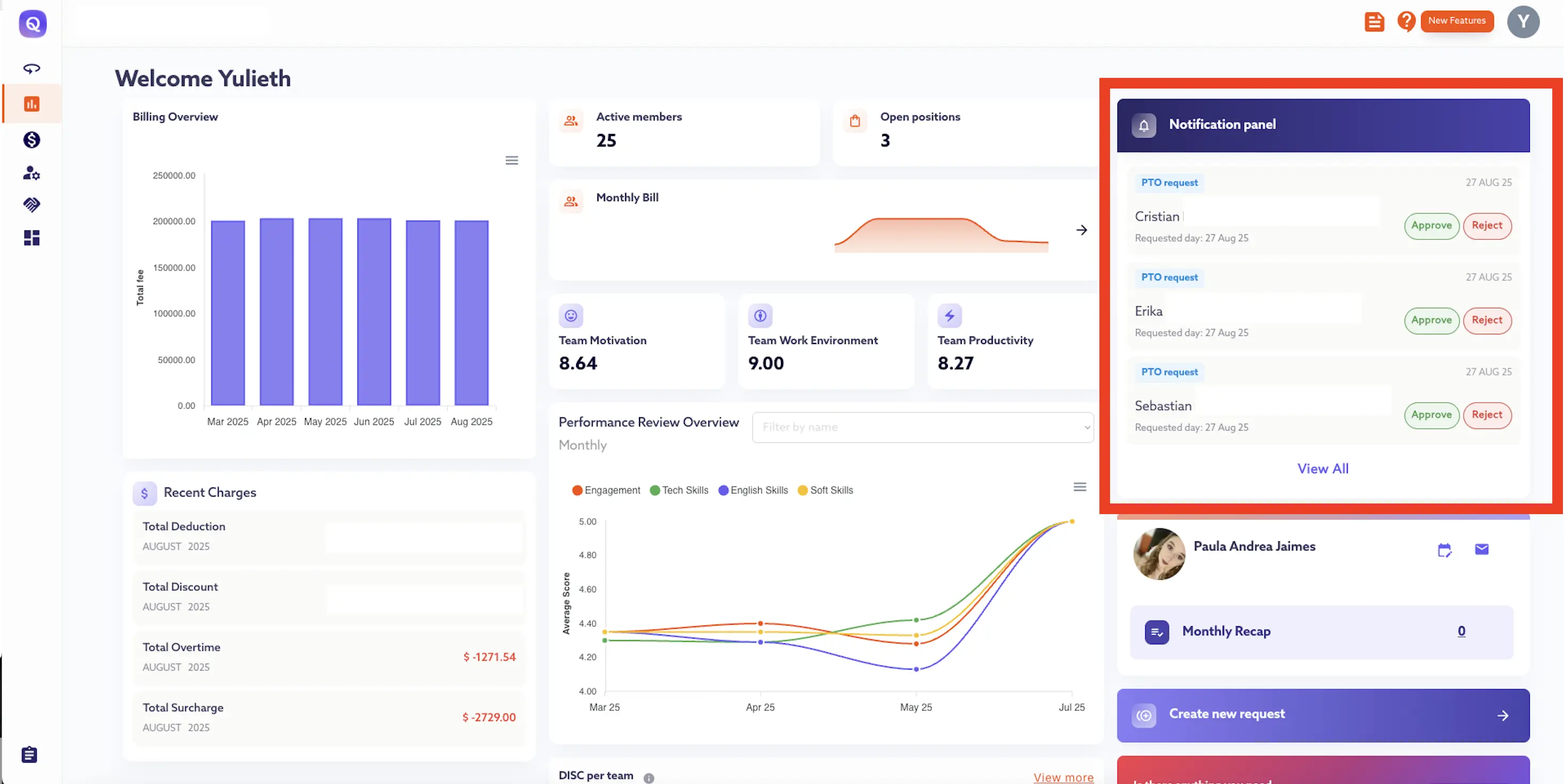1564x784 pixels.
Task: Select the analytics chart sidebar tab
Action: (31, 104)
